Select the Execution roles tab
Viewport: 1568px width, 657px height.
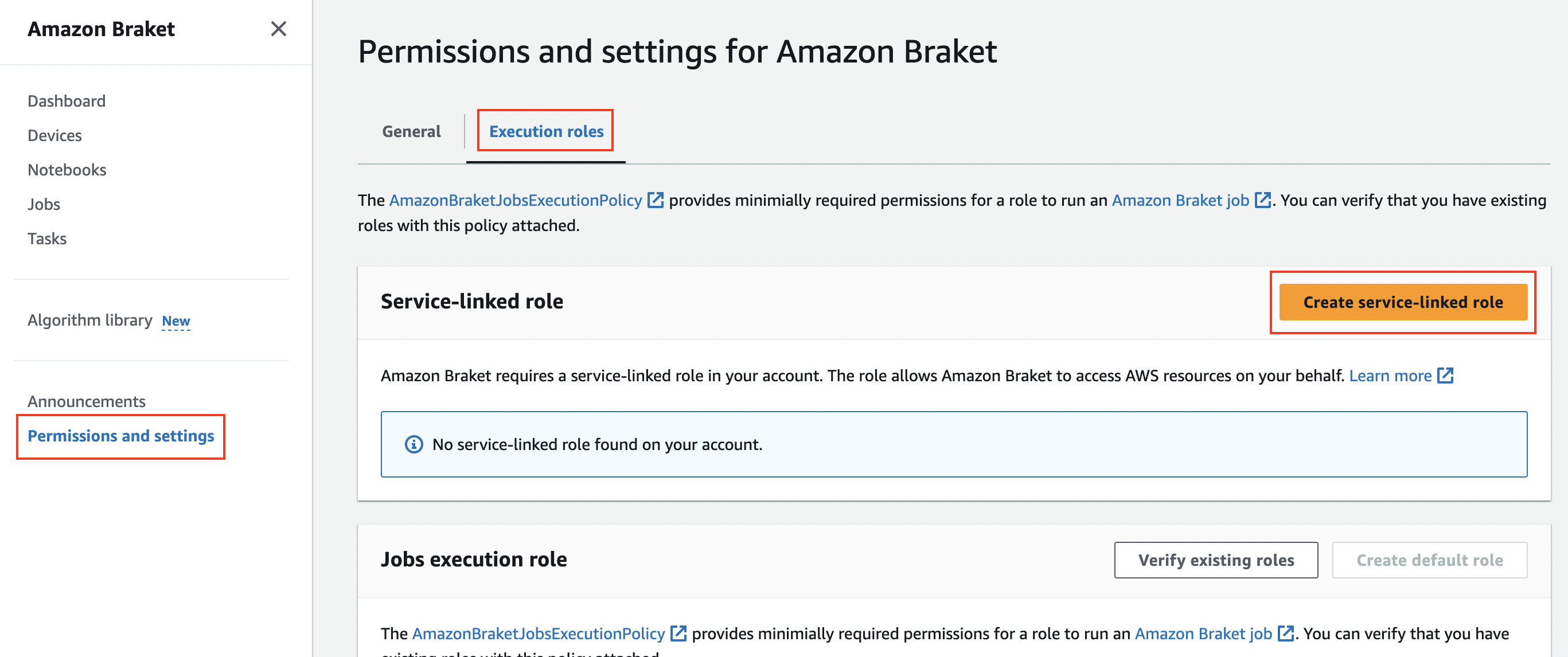tap(546, 131)
